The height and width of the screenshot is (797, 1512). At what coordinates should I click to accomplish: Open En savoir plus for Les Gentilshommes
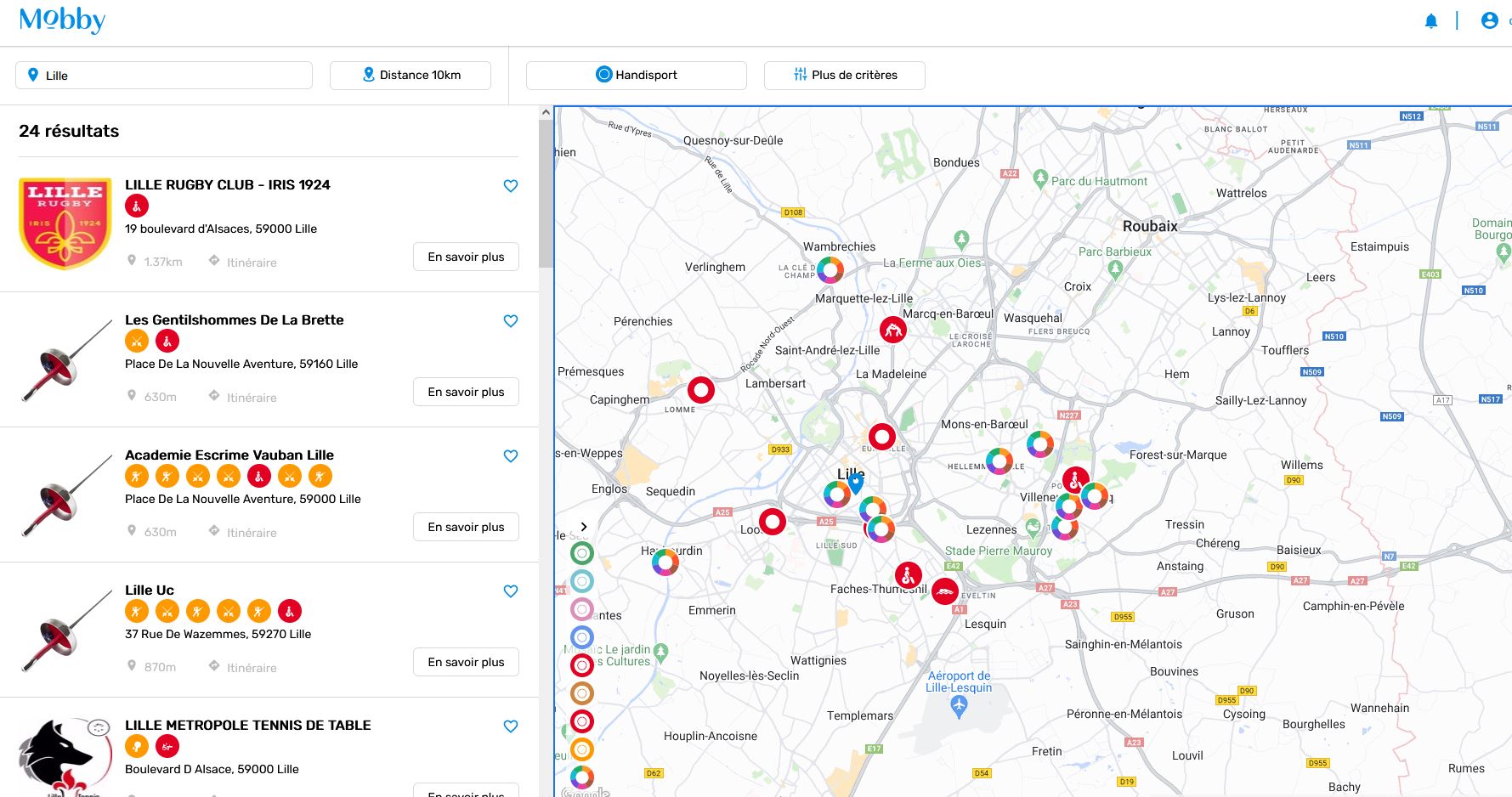click(x=466, y=392)
